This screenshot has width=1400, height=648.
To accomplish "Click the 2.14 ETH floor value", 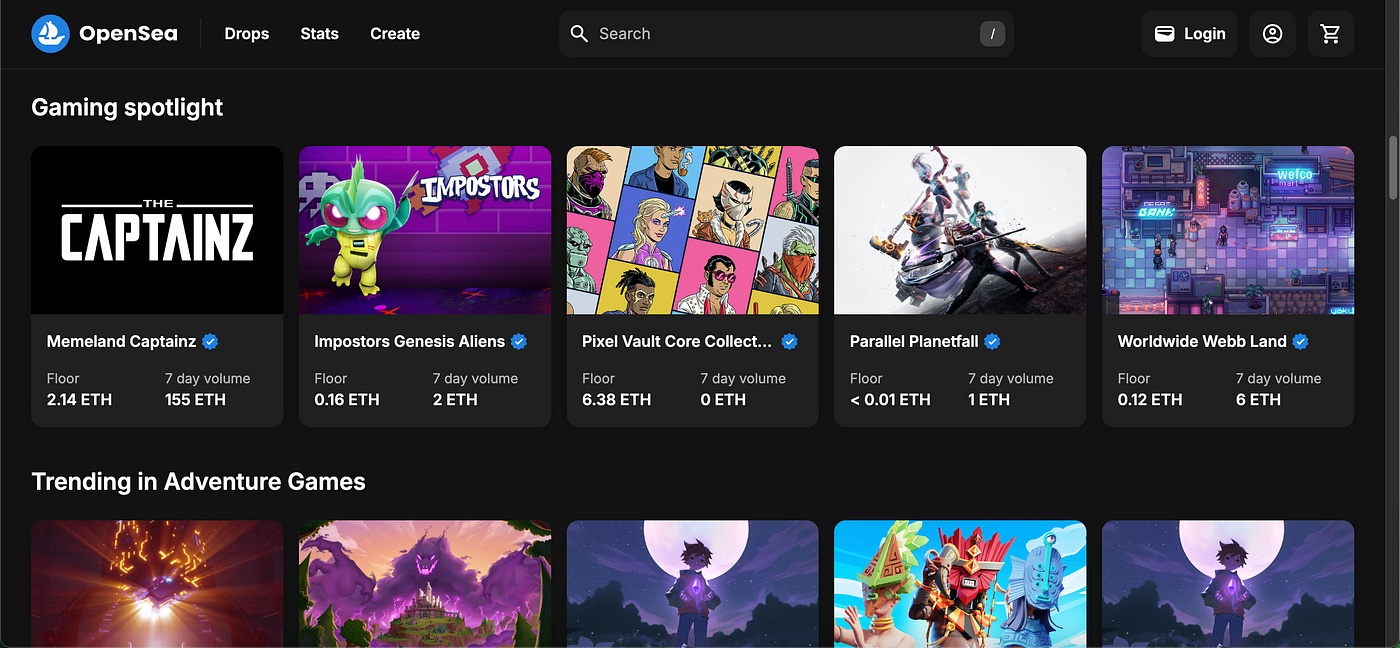I will [x=79, y=400].
